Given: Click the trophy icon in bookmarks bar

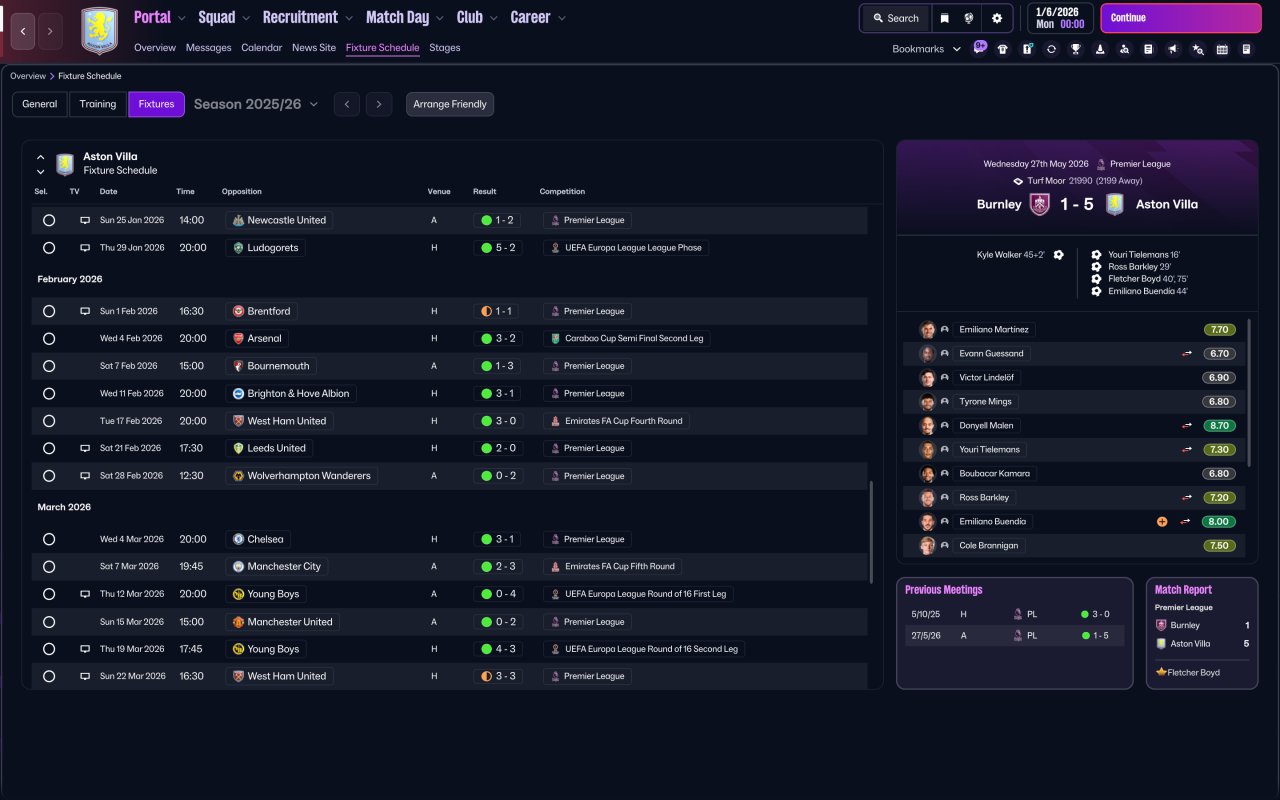Looking at the screenshot, I should [x=1076, y=49].
